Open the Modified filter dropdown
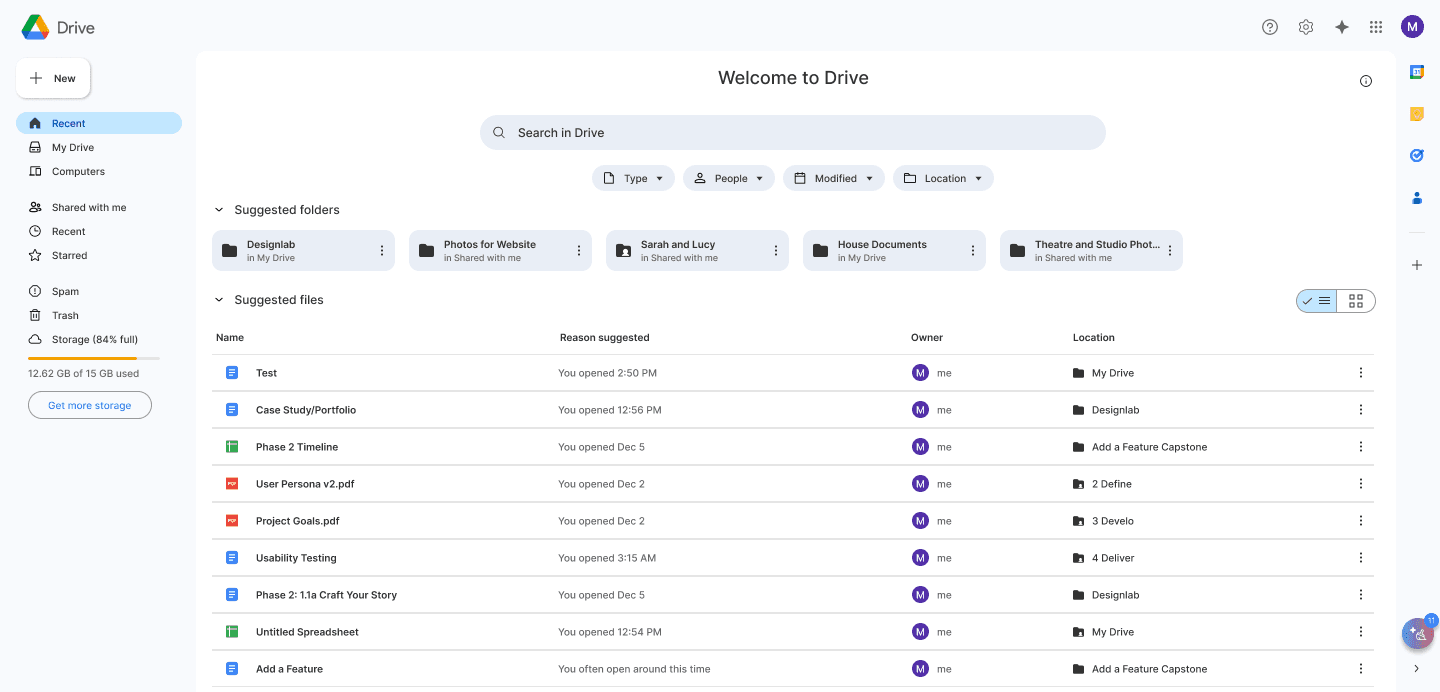This screenshot has width=1440, height=692. [833, 178]
